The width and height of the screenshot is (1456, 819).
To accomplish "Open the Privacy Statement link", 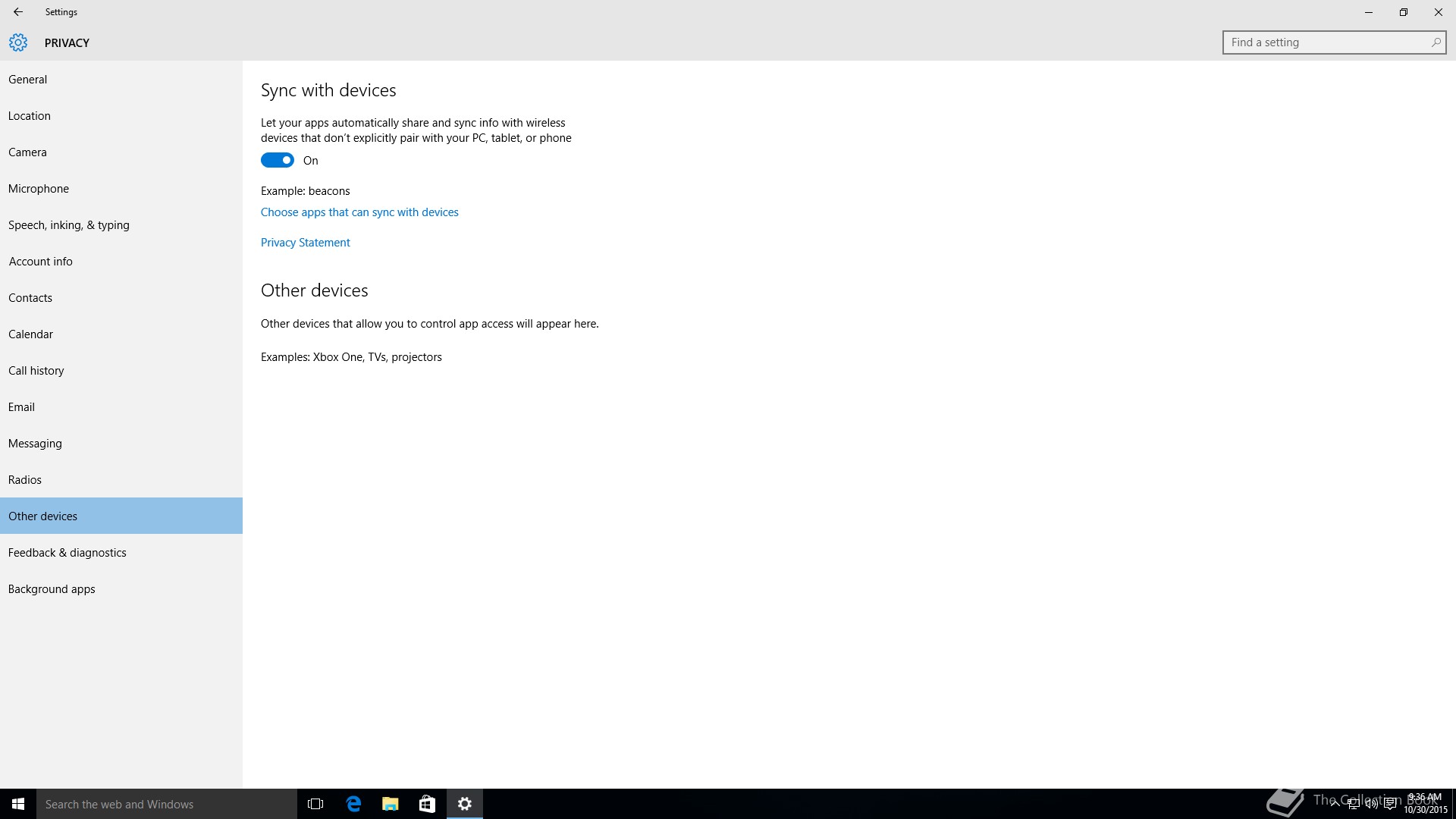I will (306, 243).
